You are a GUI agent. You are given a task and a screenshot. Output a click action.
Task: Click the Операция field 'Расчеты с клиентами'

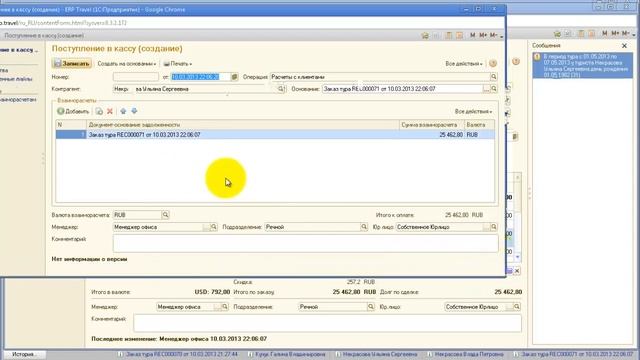point(380,77)
